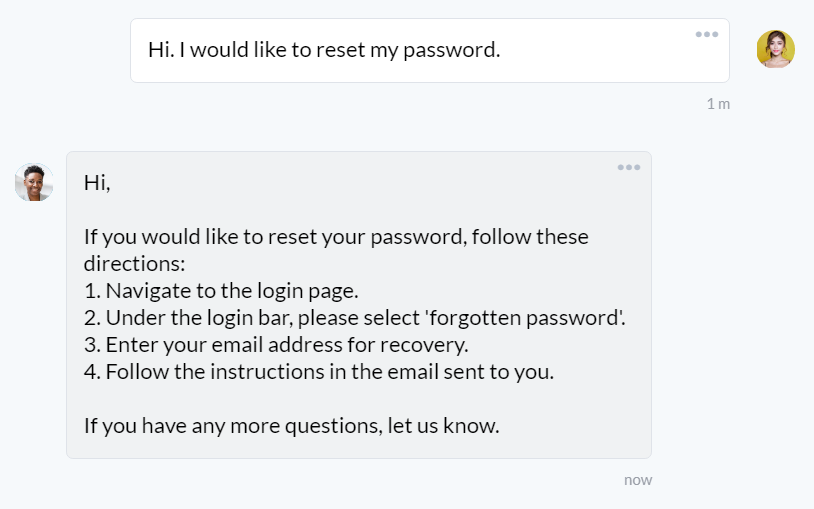
Task: Click the 'forgotten password' quoted phrase
Action: [525, 318]
